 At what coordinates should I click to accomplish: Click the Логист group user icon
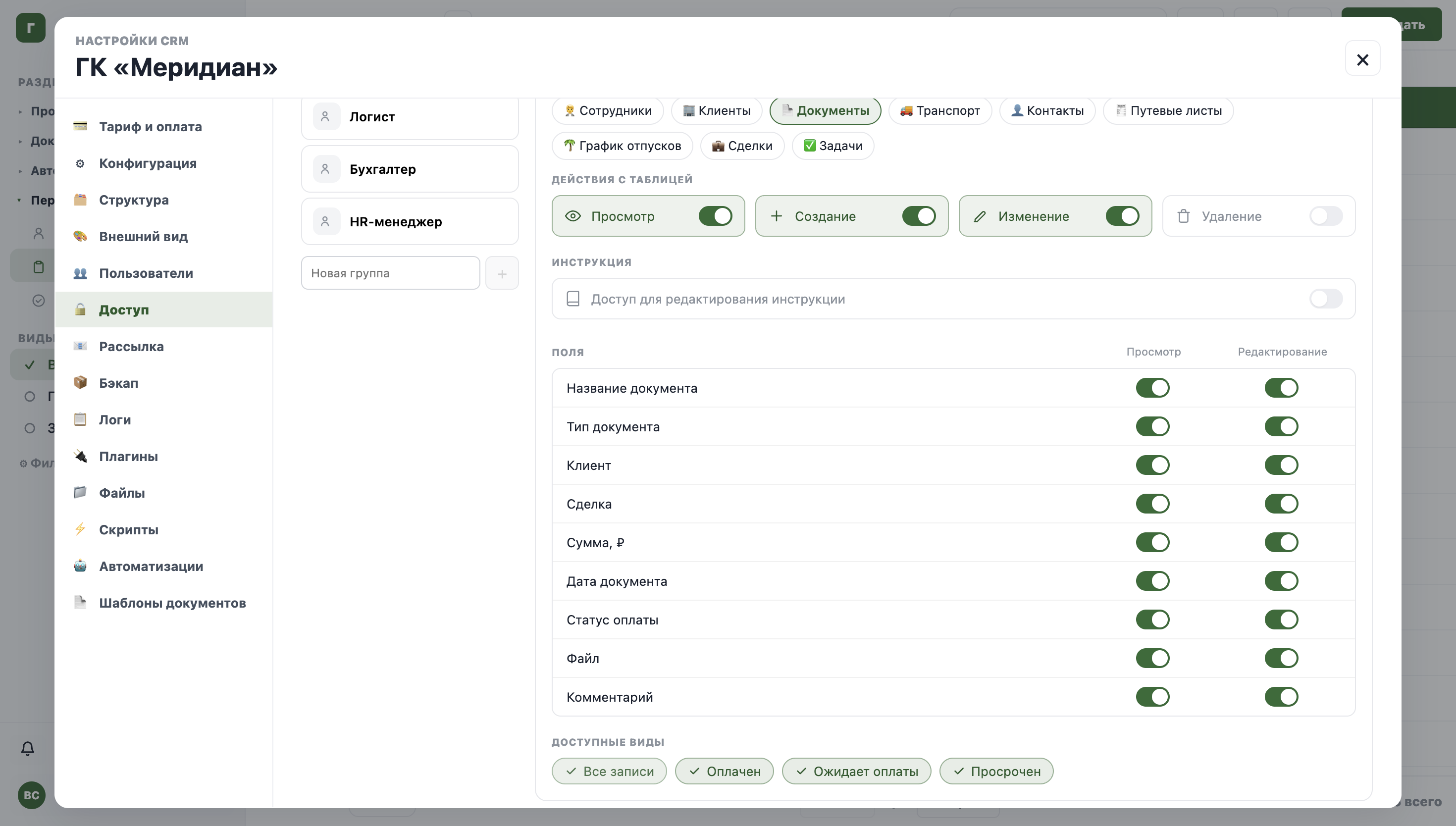pos(325,116)
